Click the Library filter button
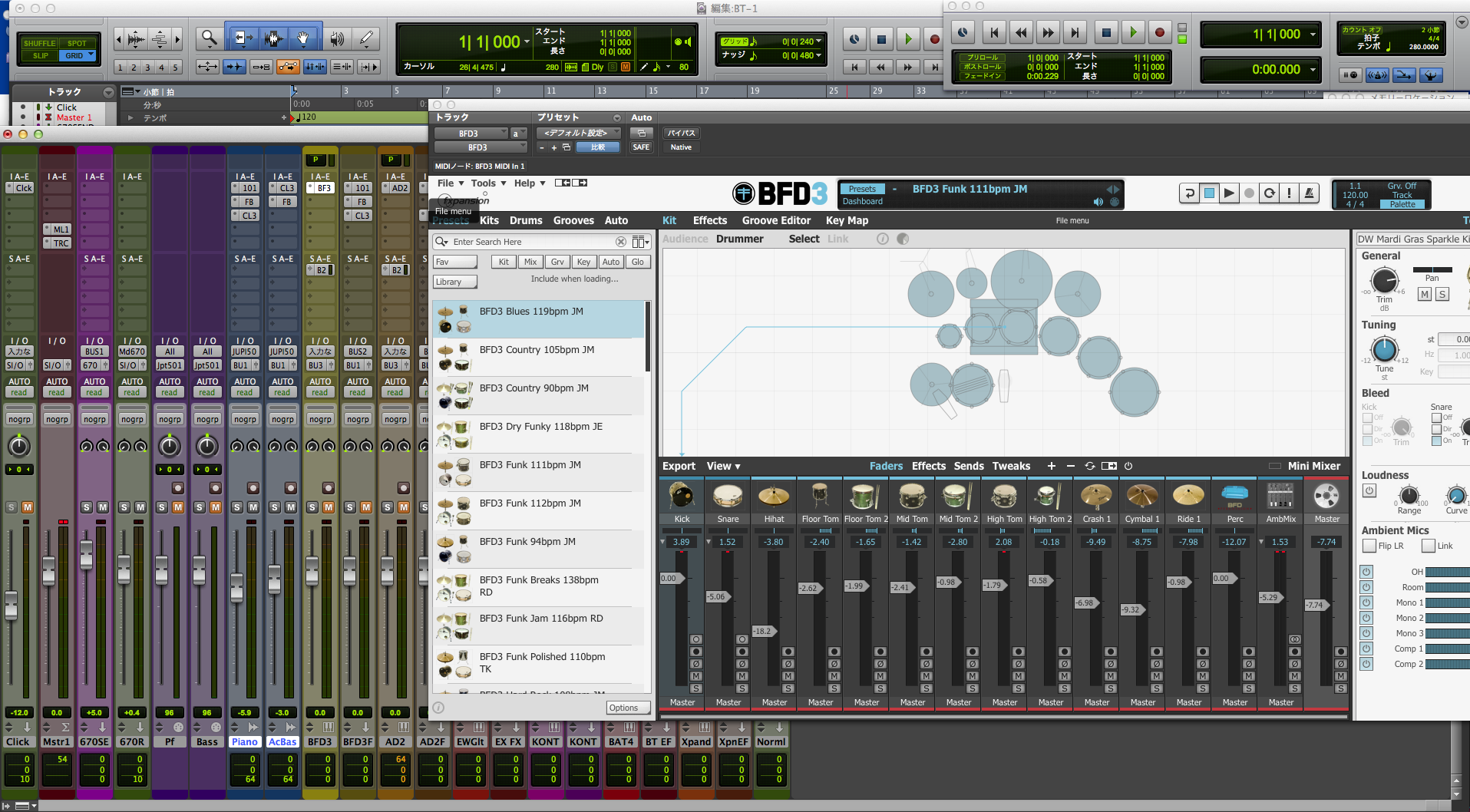 click(x=454, y=282)
